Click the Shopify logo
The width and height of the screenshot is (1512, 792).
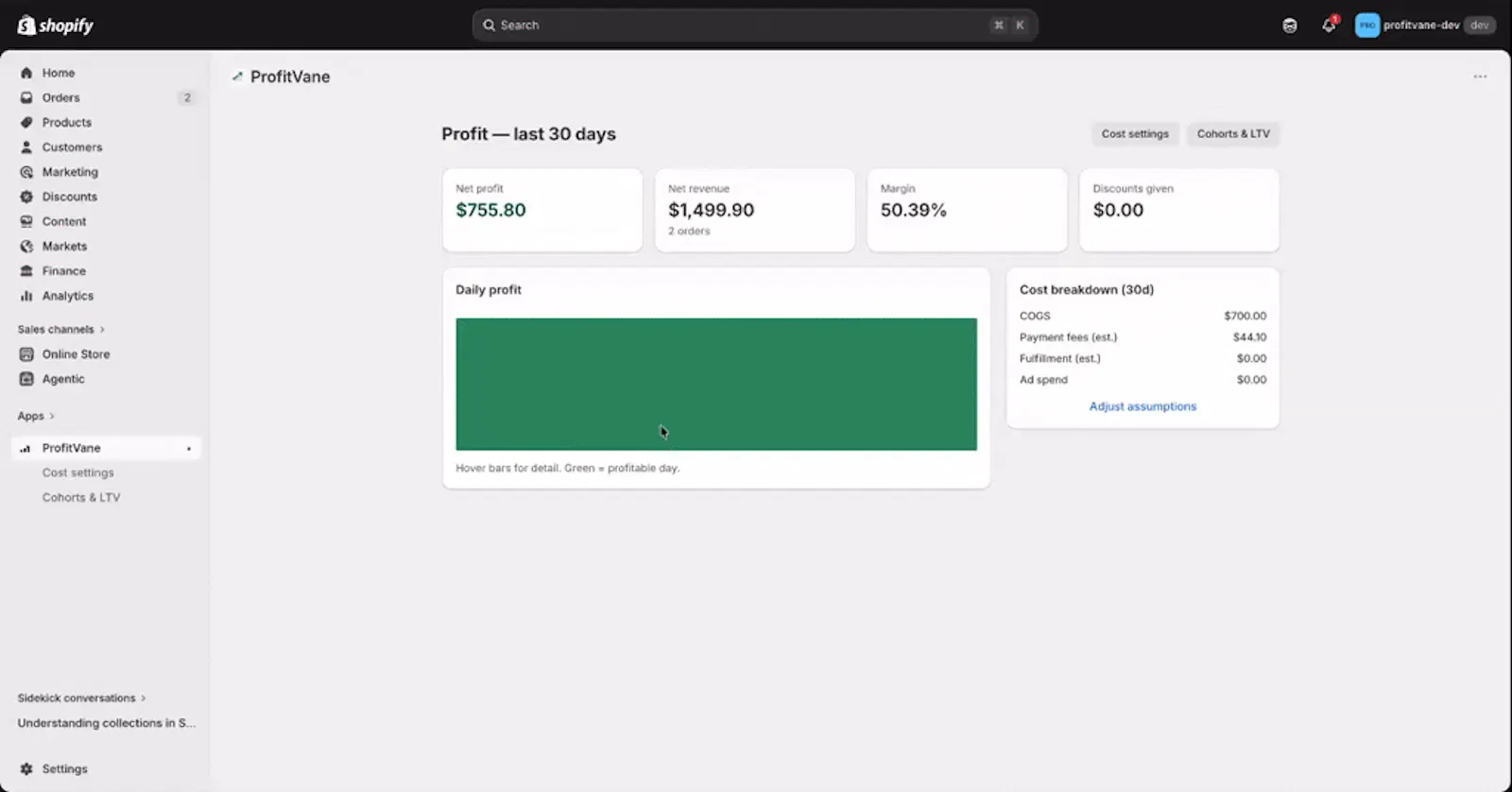[x=55, y=26]
